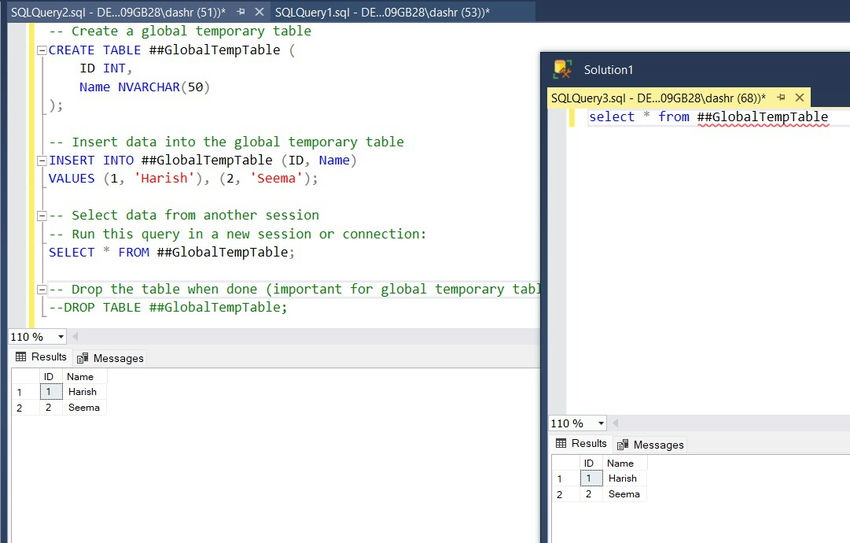Select ID cell '1' in Solution1 results
The image size is (850, 543).
[591, 479]
